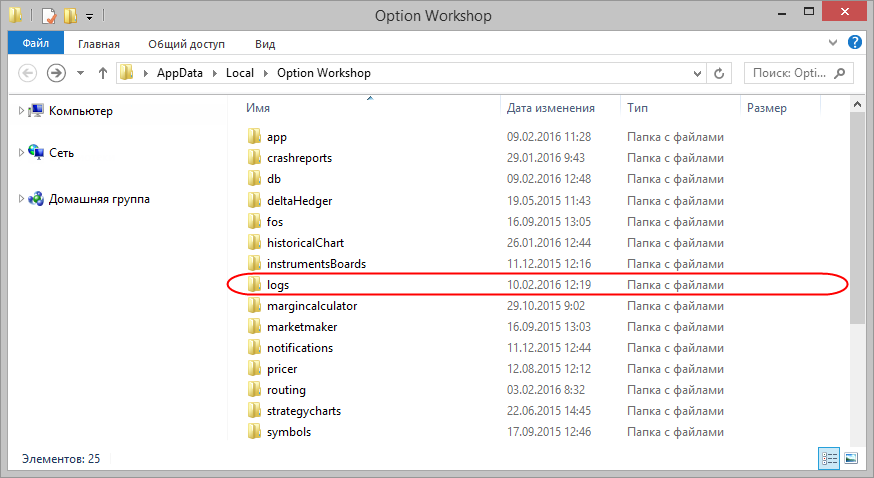Select the db folder icon
The height and width of the screenshot is (478, 874).
click(254, 179)
